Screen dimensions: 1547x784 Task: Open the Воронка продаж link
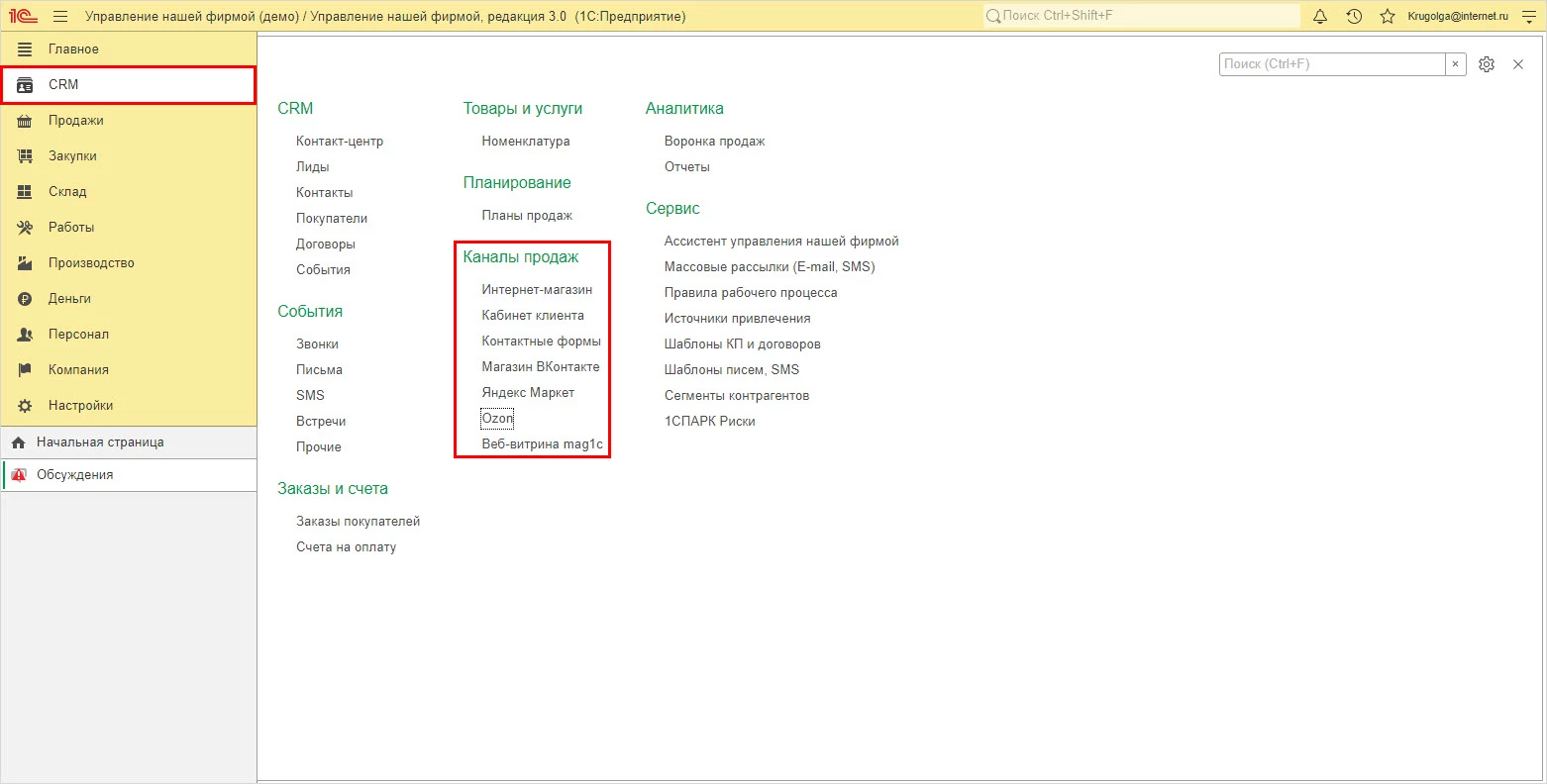point(715,142)
